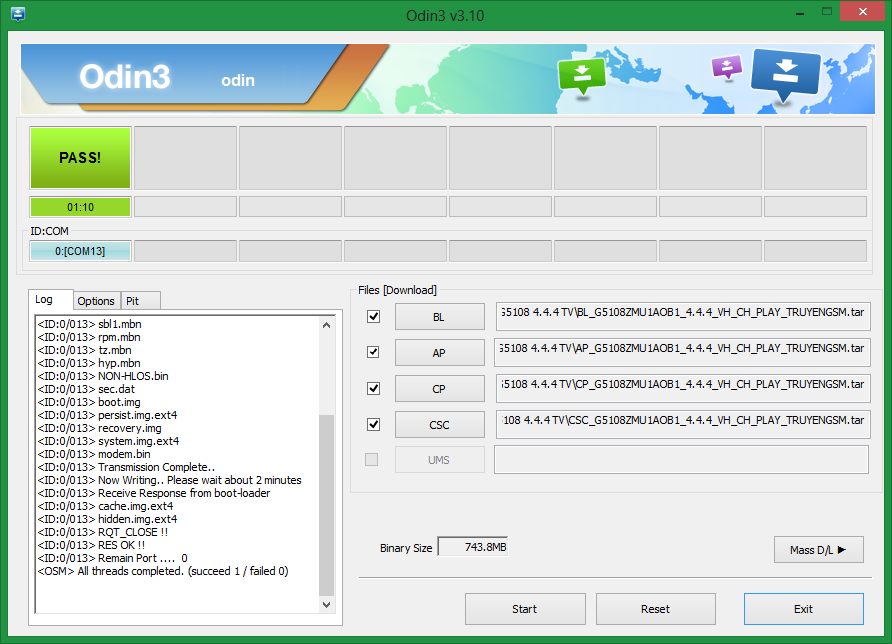Click the CP file path field
The width and height of the screenshot is (892, 644).
[x=683, y=389]
